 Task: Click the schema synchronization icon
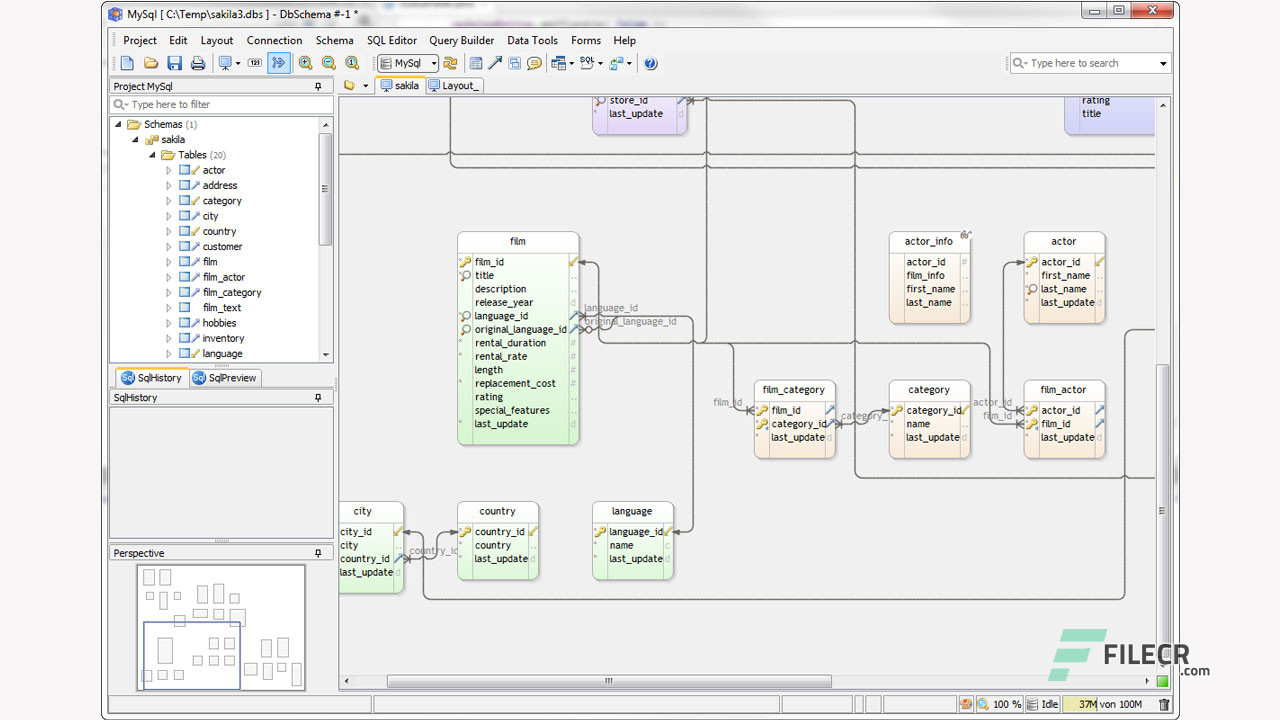point(616,63)
